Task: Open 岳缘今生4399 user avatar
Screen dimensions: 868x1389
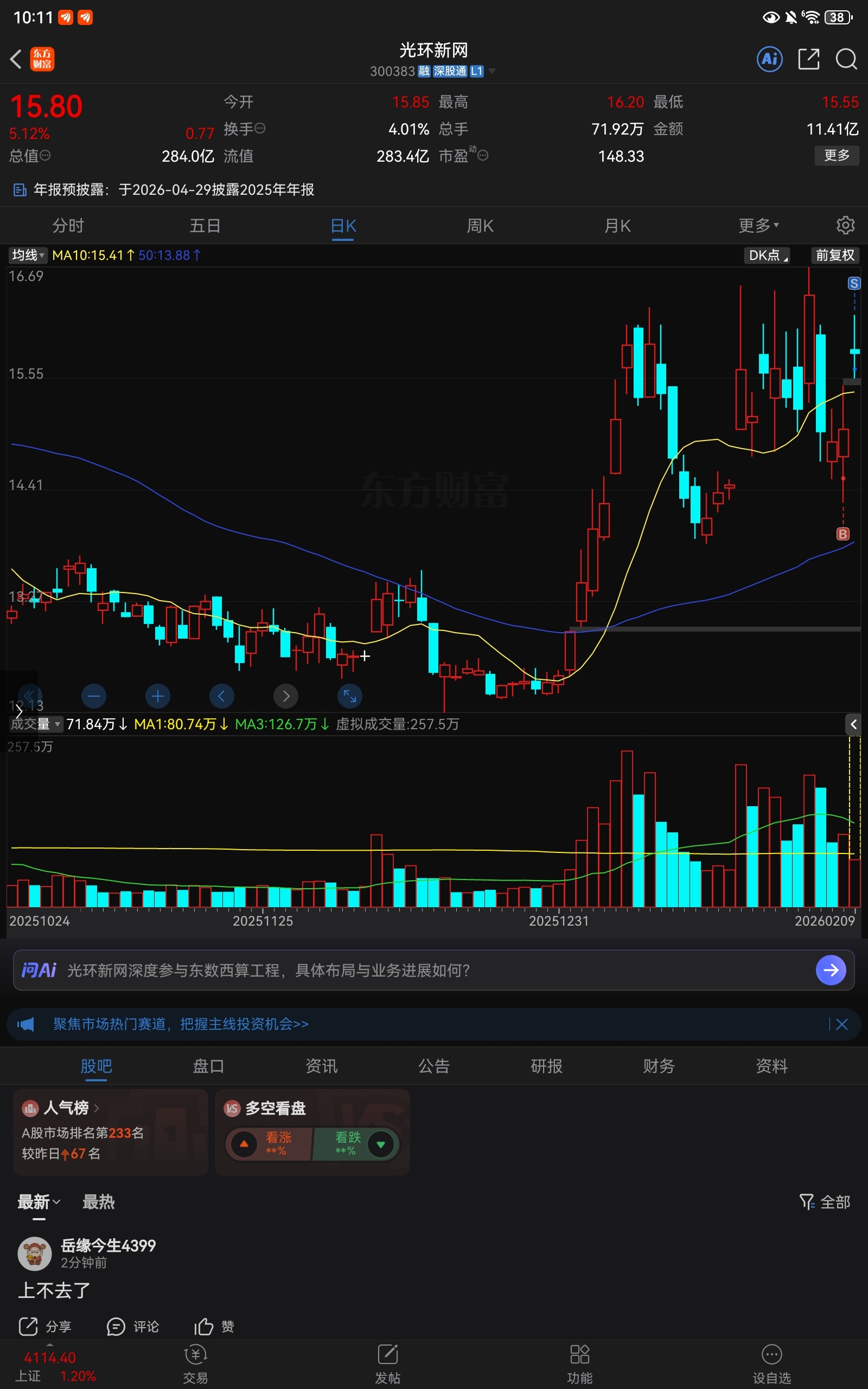Action: [34, 1254]
